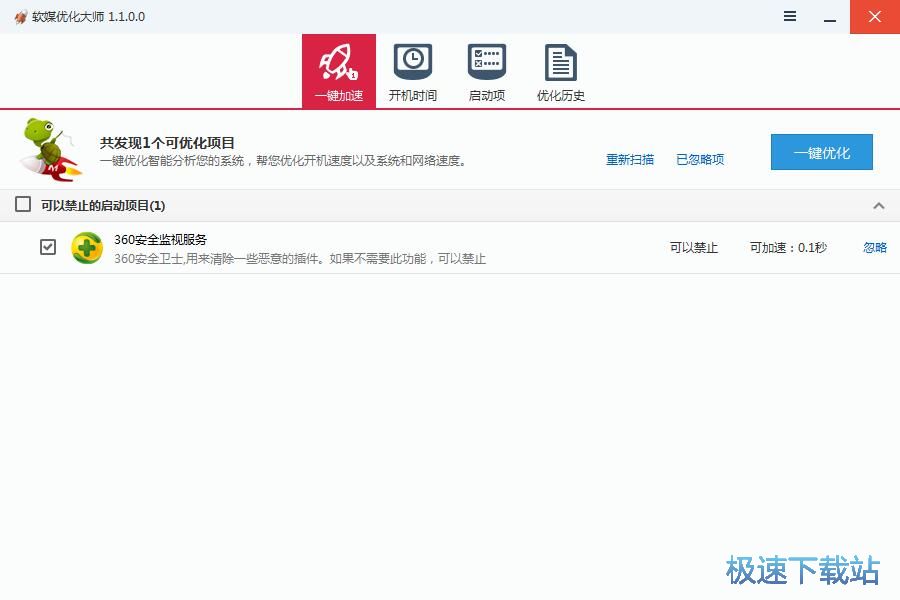The width and height of the screenshot is (900, 600).
Task: Click the 重新扫描 link
Action: tap(630, 160)
